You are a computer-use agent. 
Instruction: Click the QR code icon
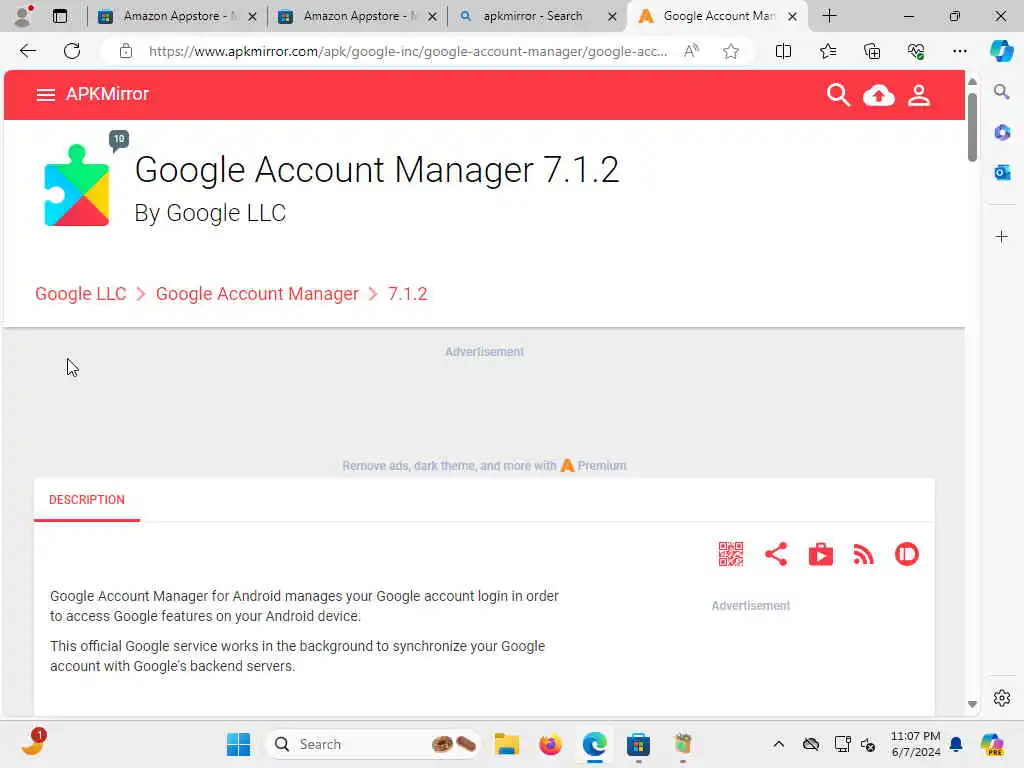731,554
